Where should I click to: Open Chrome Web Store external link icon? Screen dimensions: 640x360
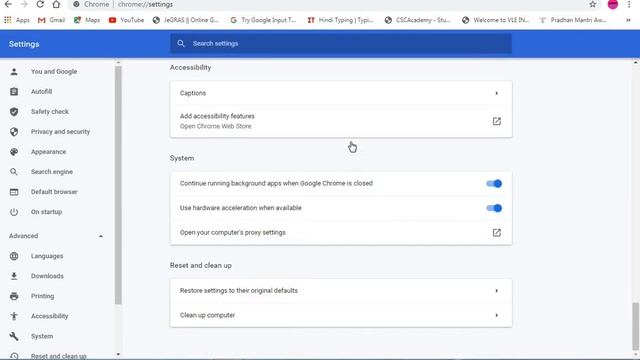(497, 121)
